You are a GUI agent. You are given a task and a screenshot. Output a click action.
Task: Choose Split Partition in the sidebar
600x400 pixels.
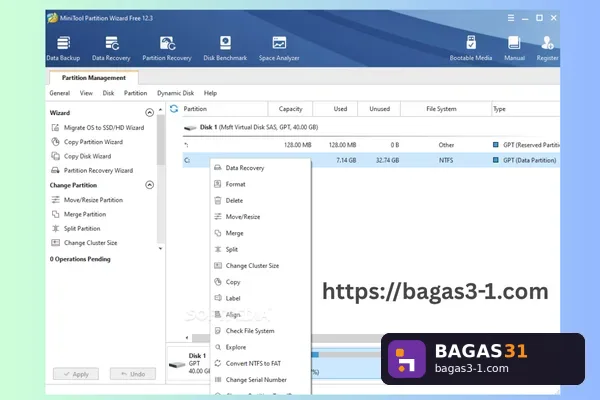[76, 229]
